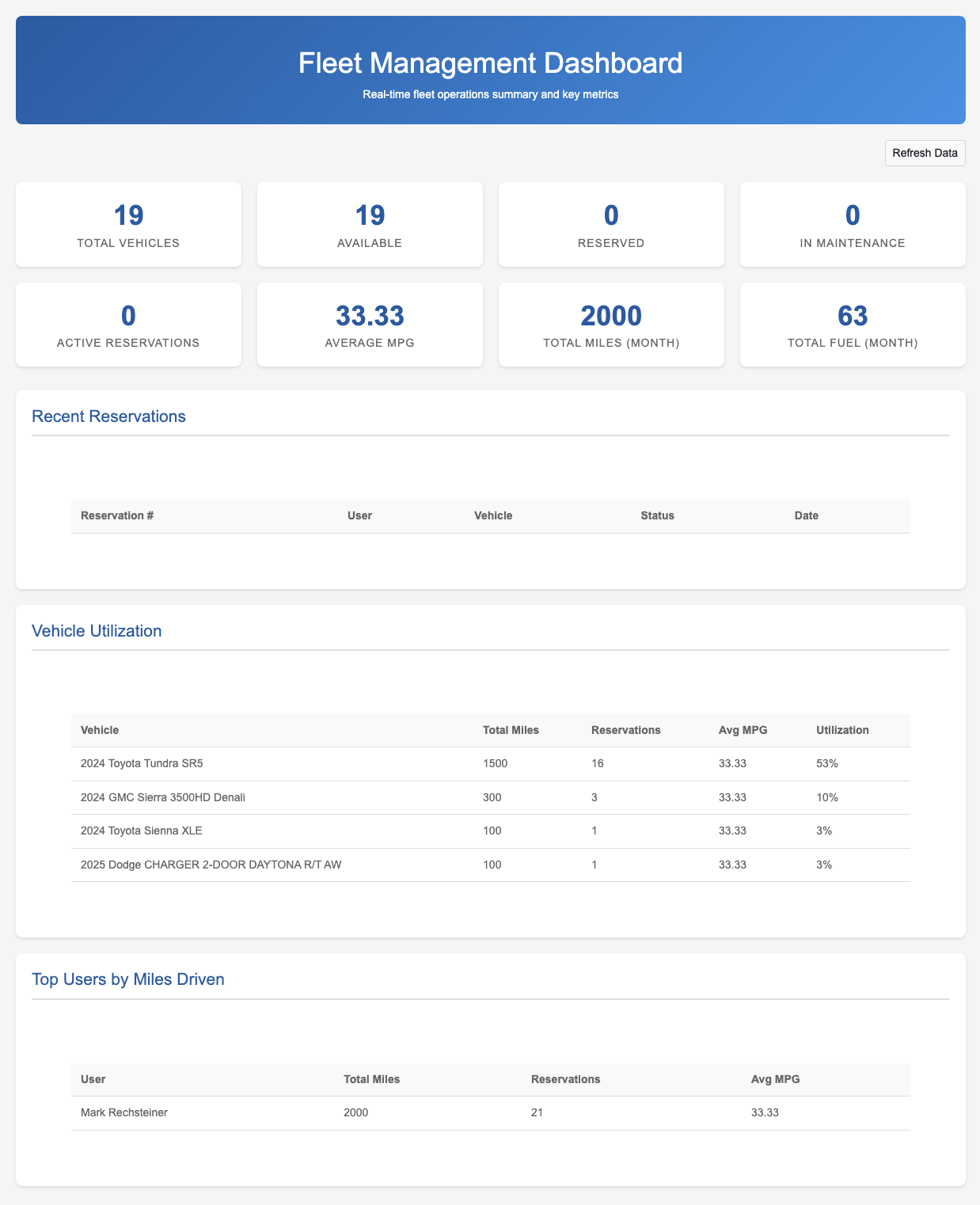Select the Active Reservations card
The height and width of the screenshot is (1205, 980).
pos(128,325)
